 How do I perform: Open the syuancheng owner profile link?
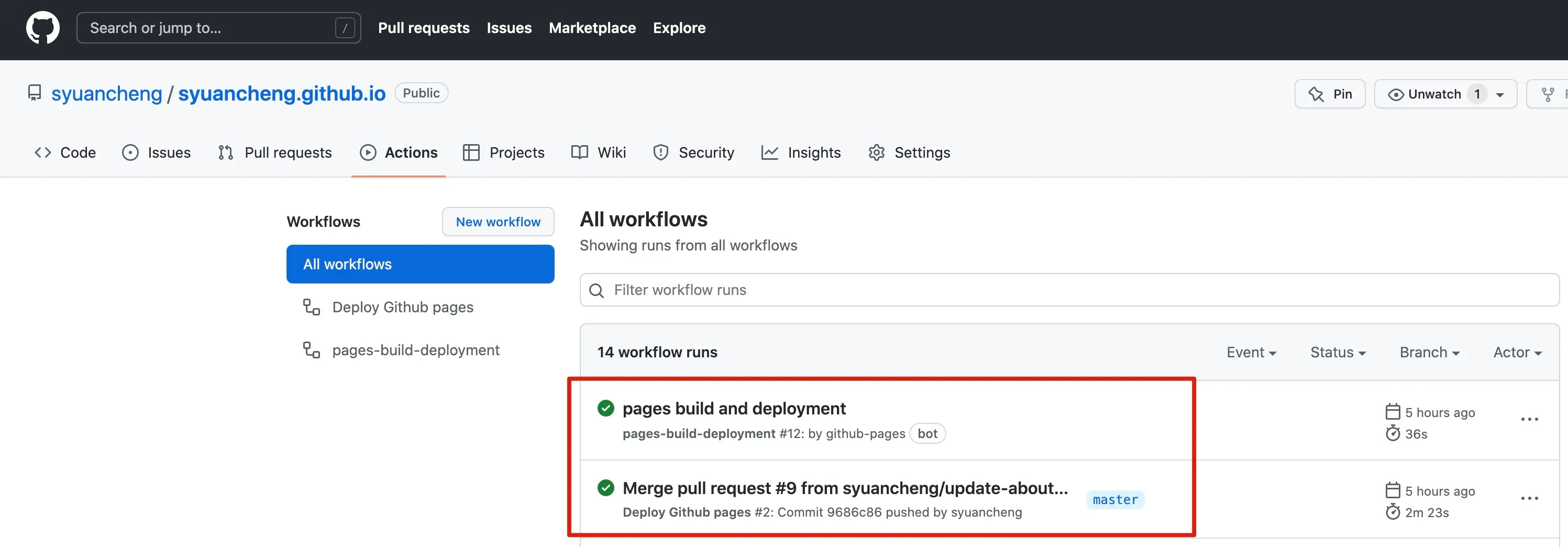pyautogui.click(x=106, y=93)
